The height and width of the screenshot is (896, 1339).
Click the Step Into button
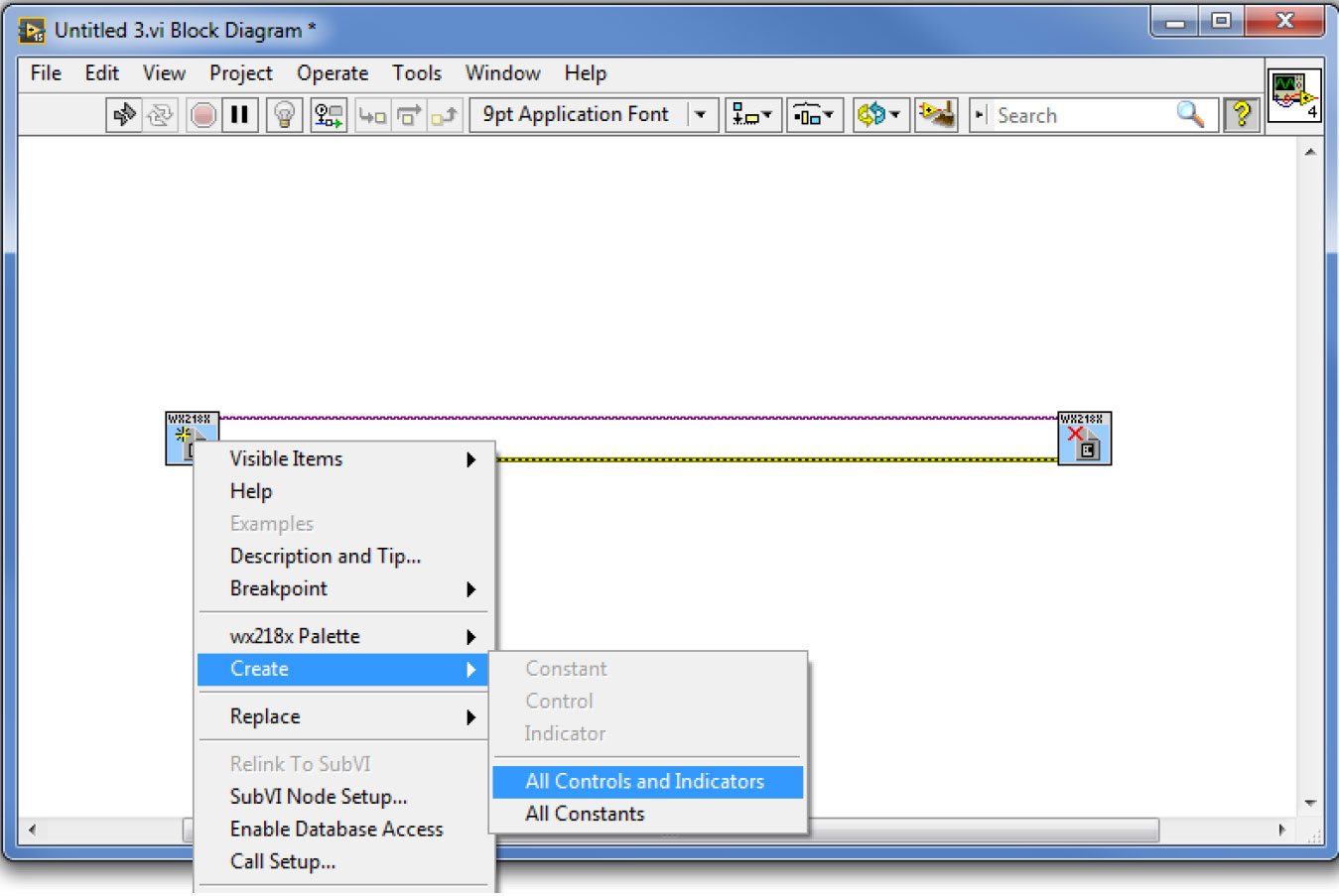click(372, 115)
